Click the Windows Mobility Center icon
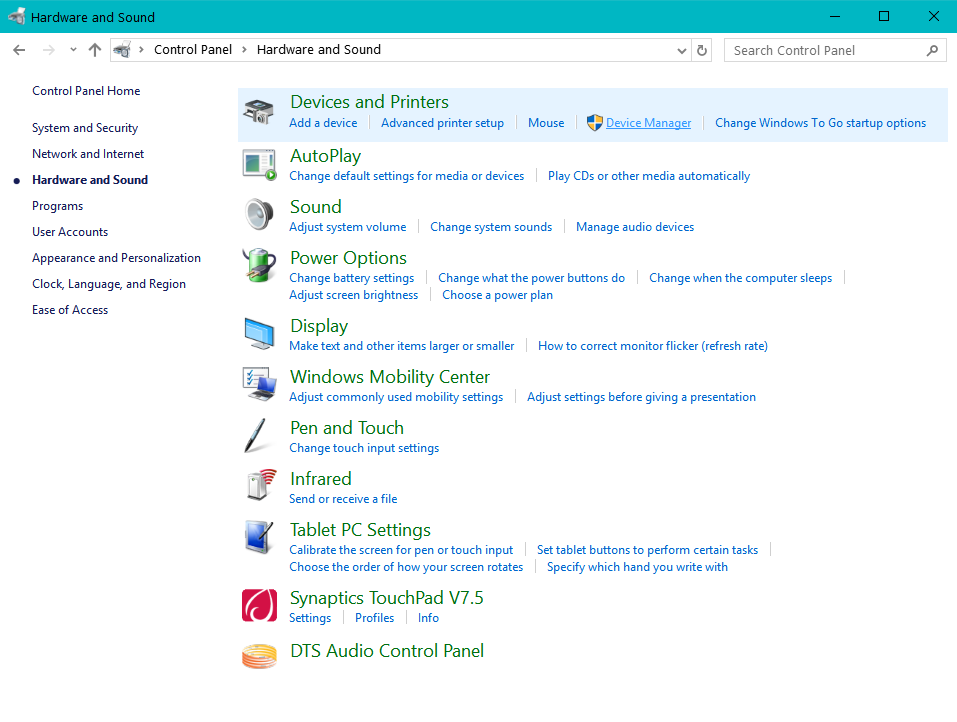This screenshot has height=722, width=957. (x=258, y=385)
